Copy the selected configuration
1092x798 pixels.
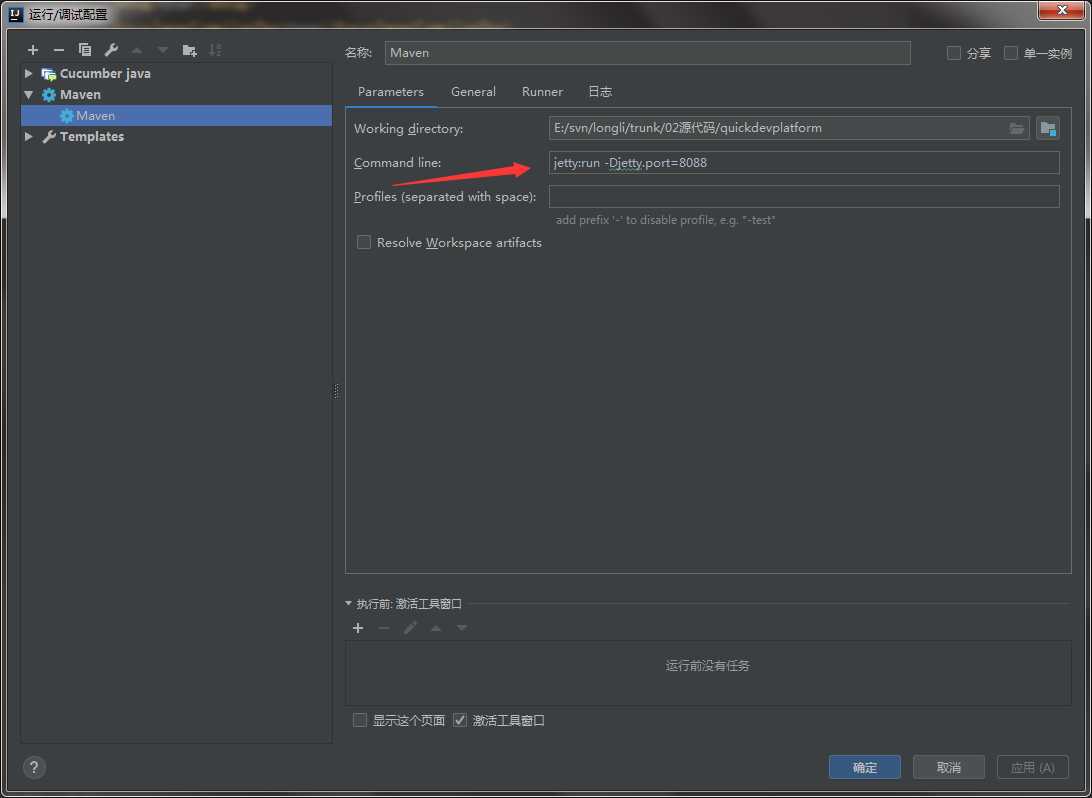point(84,49)
